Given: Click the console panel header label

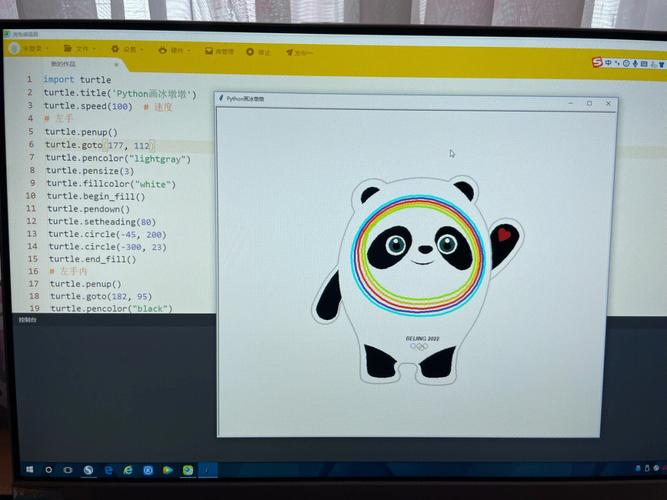Looking at the screenshot, I should (28, 320).
